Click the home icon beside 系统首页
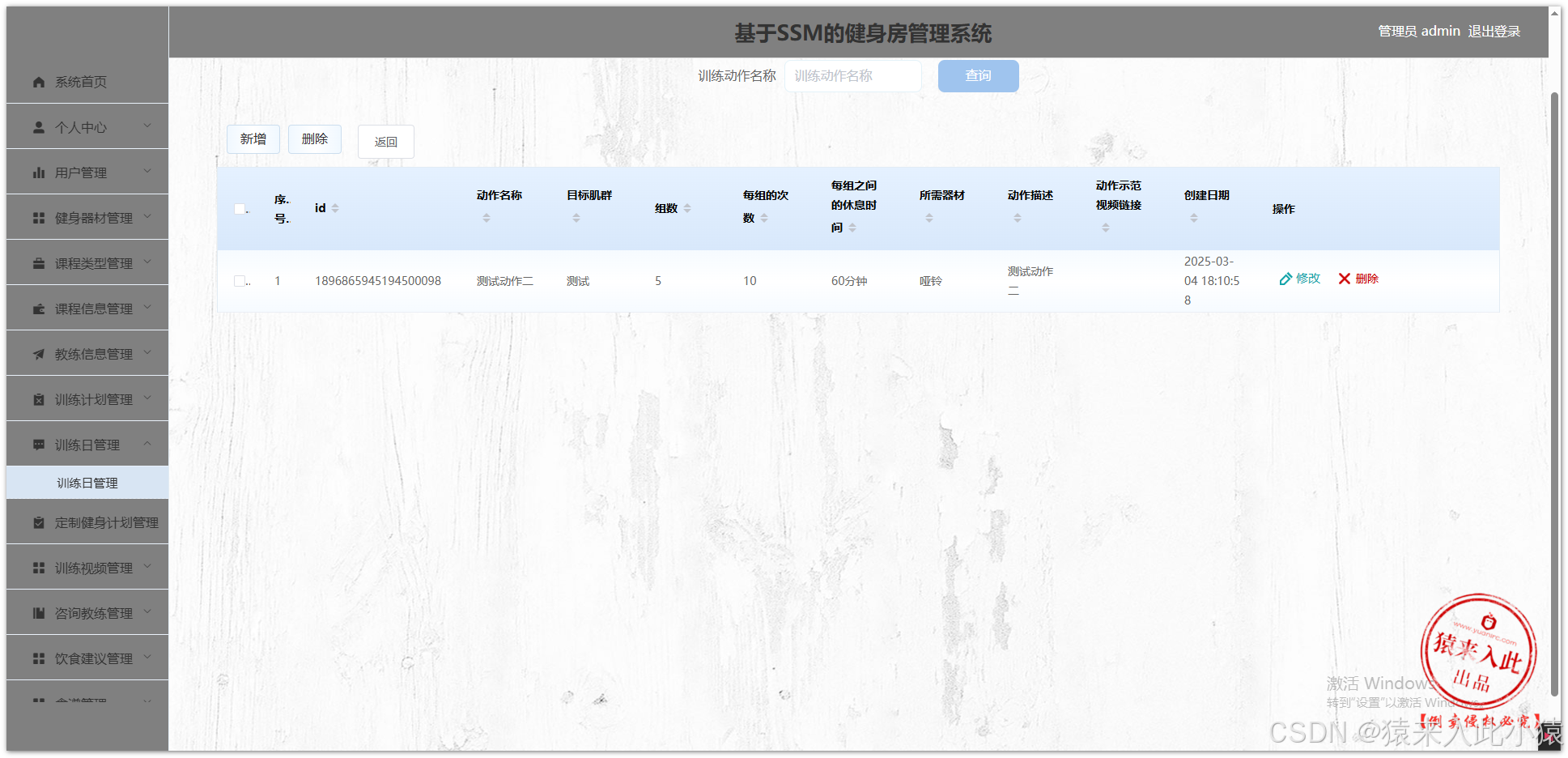This screenshot has width=1568, height=758. point(39,82)
